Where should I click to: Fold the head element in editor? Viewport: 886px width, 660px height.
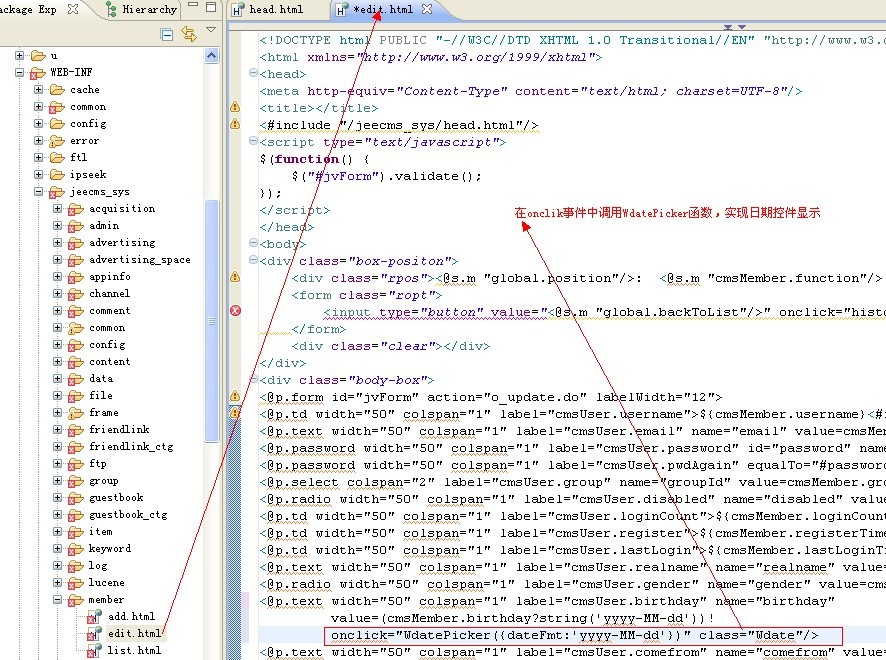pos(253,73)
